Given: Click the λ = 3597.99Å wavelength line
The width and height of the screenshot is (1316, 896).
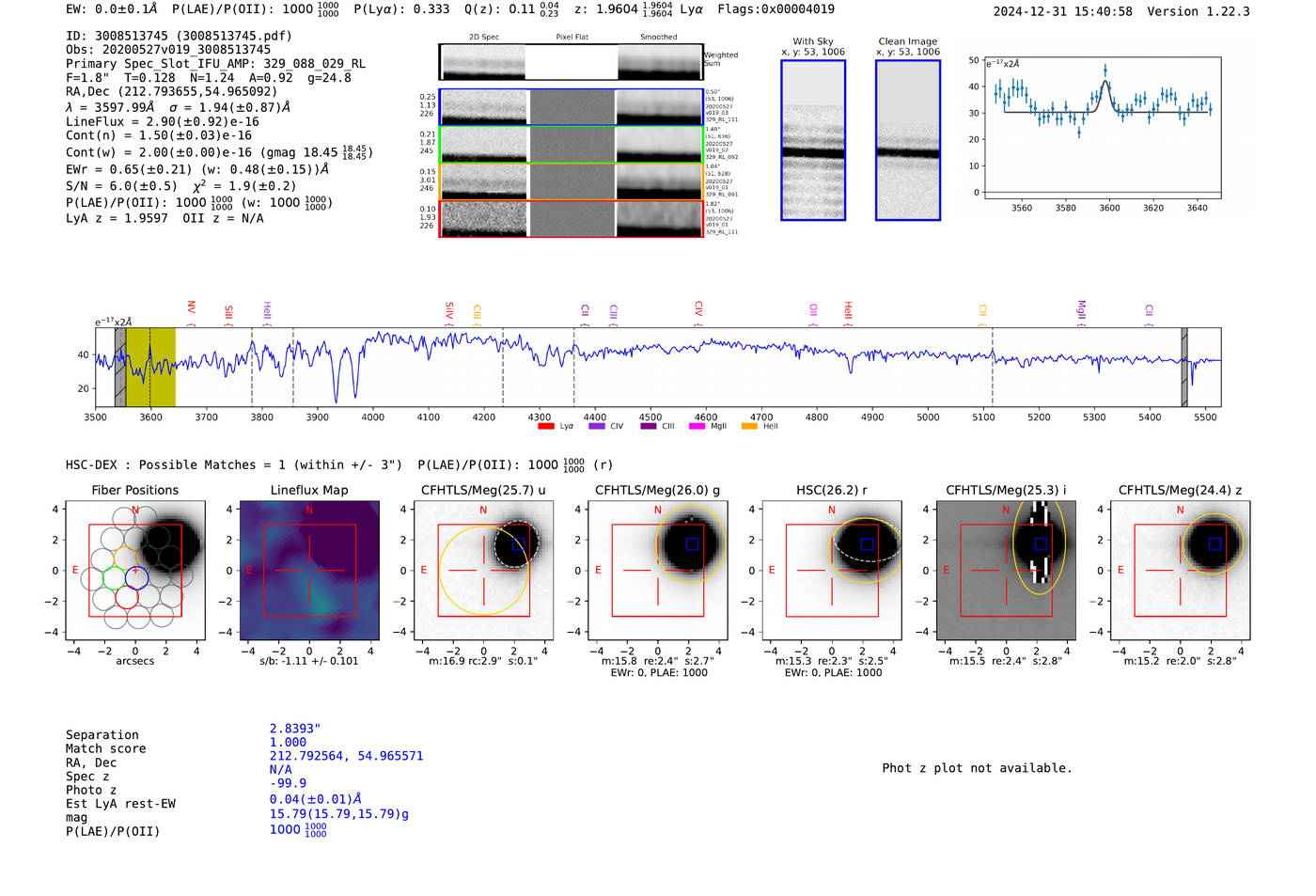Looking at the screenshot, I should click(178, 107).
